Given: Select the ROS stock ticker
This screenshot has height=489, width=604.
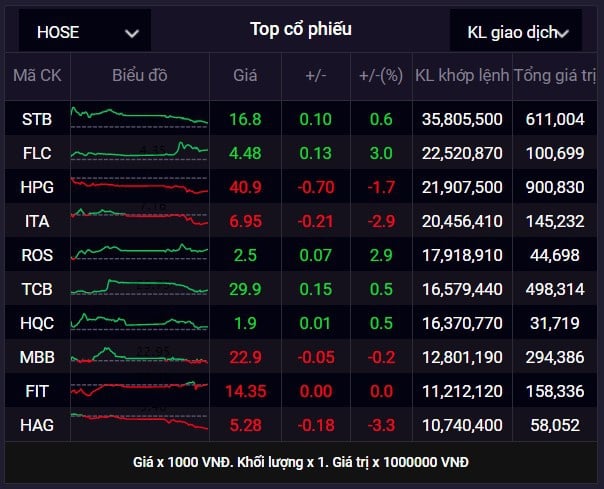Looking at the screenshot, I should 37,255.
